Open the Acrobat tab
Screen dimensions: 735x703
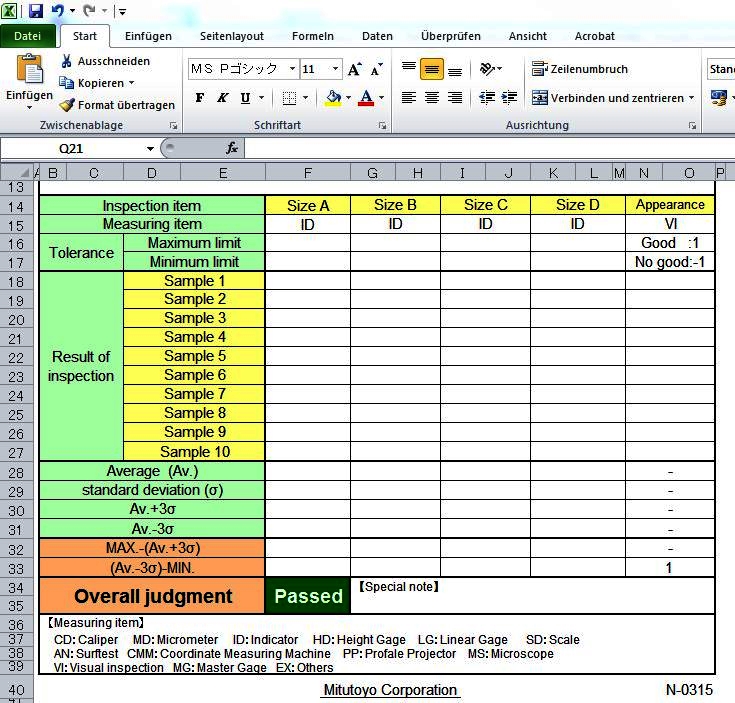594,36
